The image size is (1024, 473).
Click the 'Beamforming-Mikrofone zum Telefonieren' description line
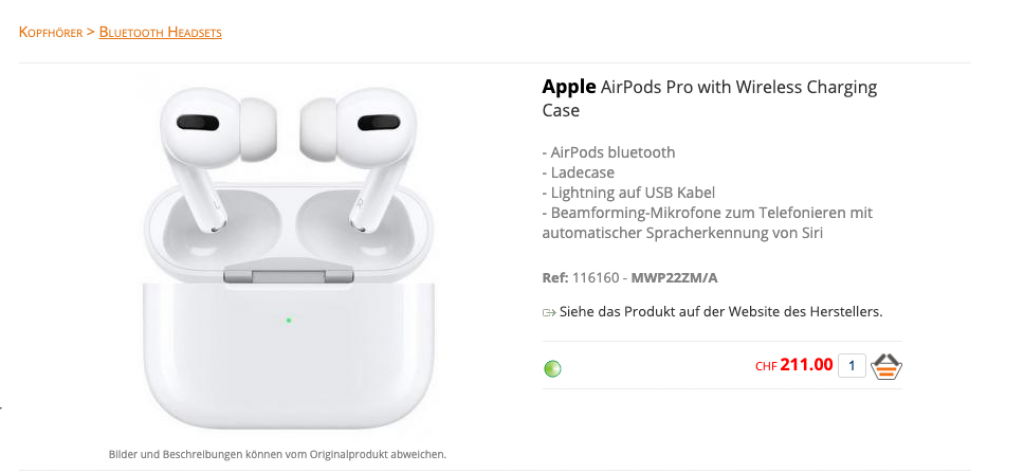[x=707, y=213]
